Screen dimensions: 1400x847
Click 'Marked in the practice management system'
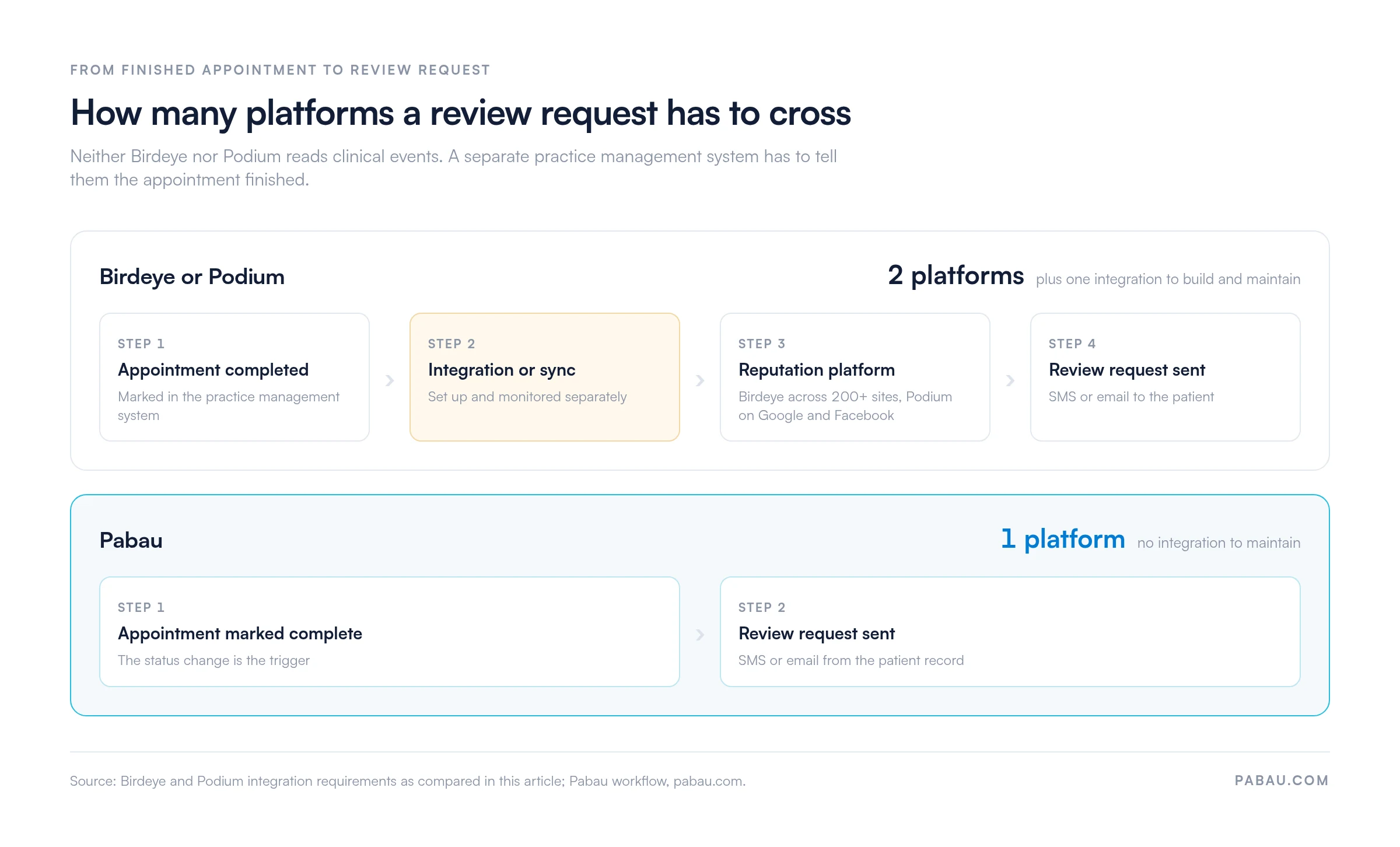coord(228,406)
